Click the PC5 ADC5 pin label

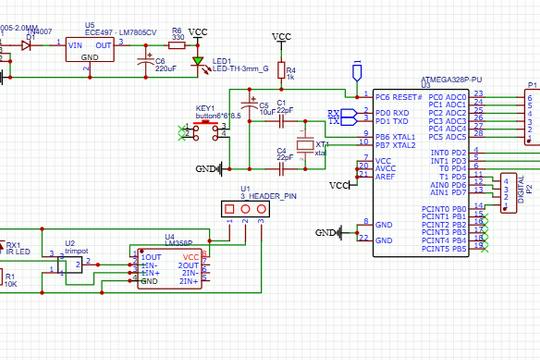pyautogui.click(x=447, y=137)
